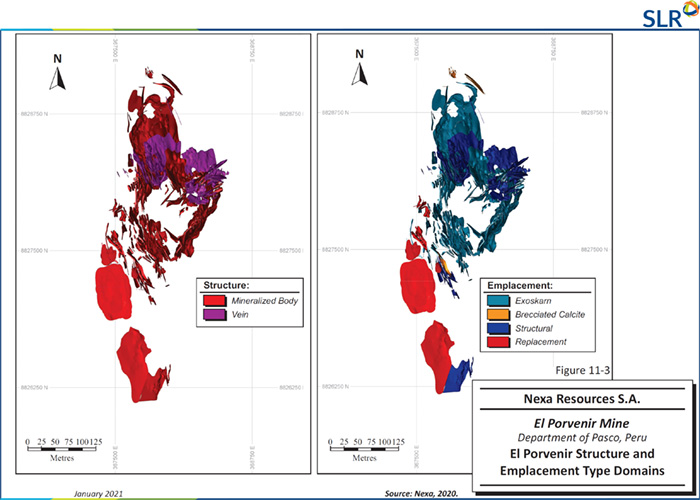This screenshot has height=500, width=700.
Task: Choose the blue Structural legend swatch
Action: tap(499, 328)
